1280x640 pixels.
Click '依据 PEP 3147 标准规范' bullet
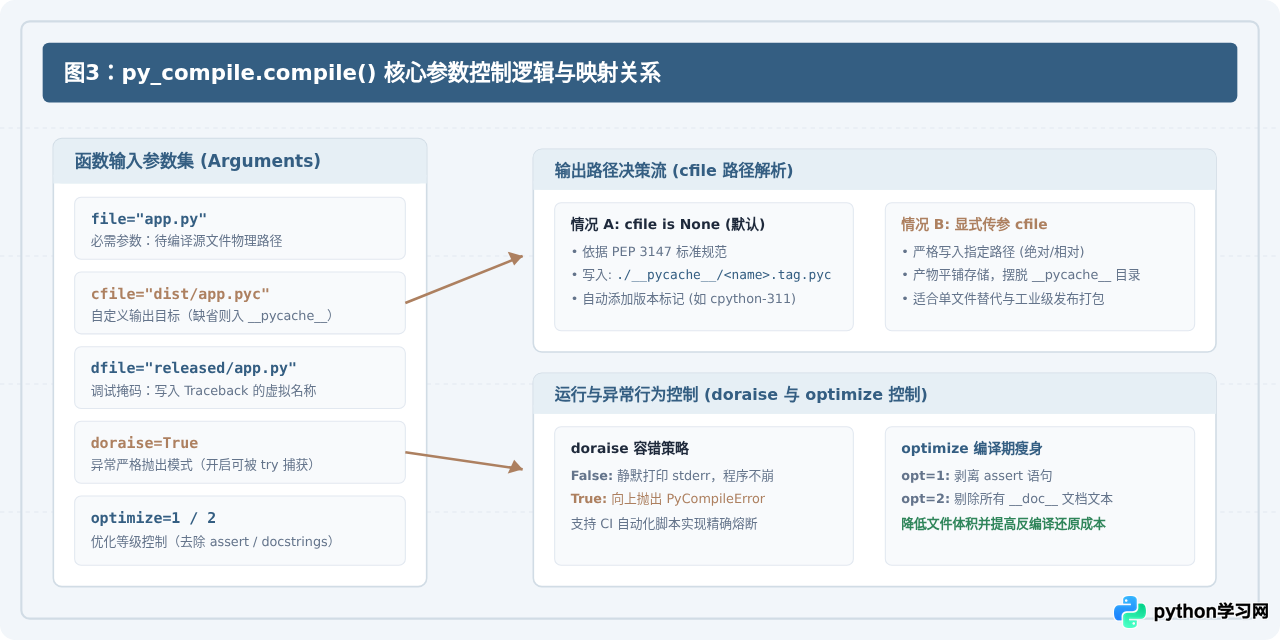[648, 252]
